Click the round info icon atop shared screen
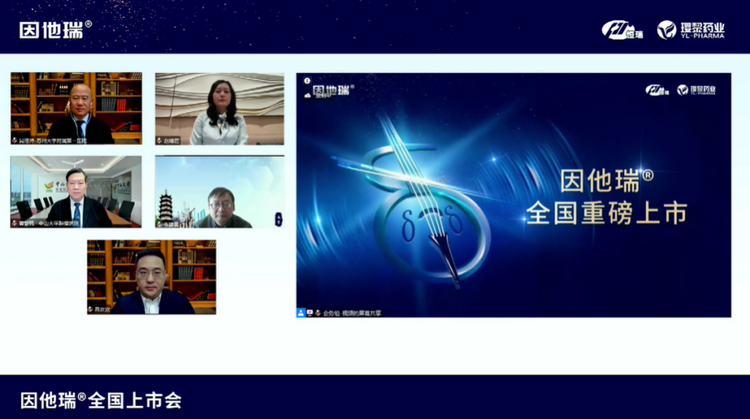750x419 pixels. coord(307,81)
